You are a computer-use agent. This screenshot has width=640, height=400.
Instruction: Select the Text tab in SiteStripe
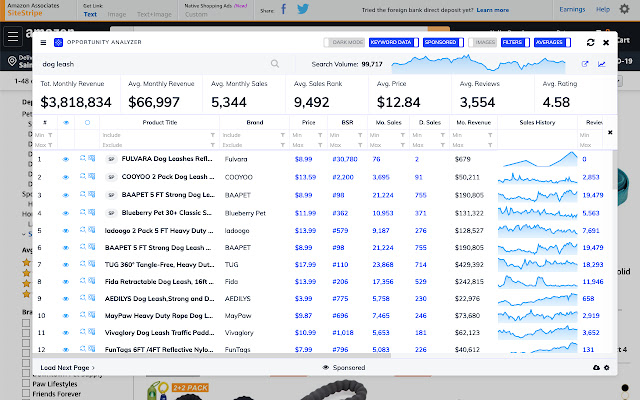click(90, 14)
